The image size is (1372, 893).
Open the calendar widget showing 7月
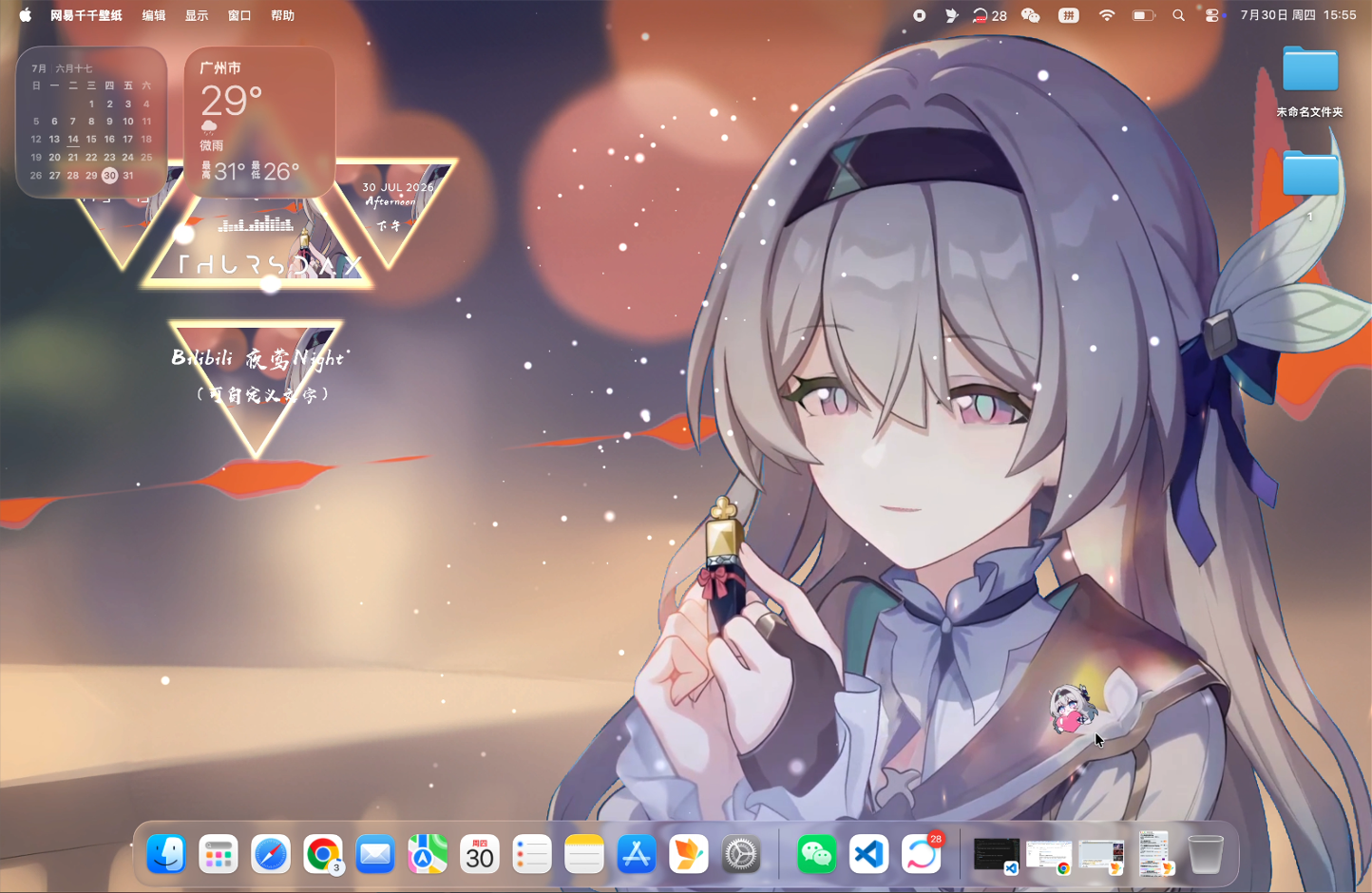coord(92,123)
